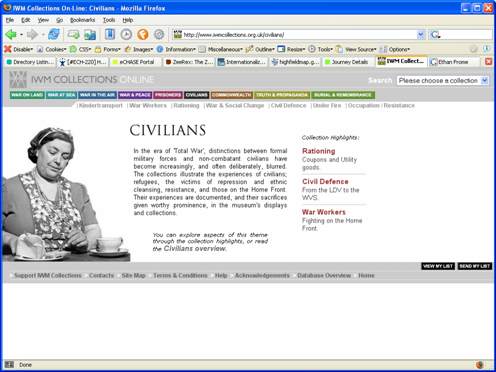Click the gear-shaped toolbar icon
Screen dimensions: 496x372
159,34
